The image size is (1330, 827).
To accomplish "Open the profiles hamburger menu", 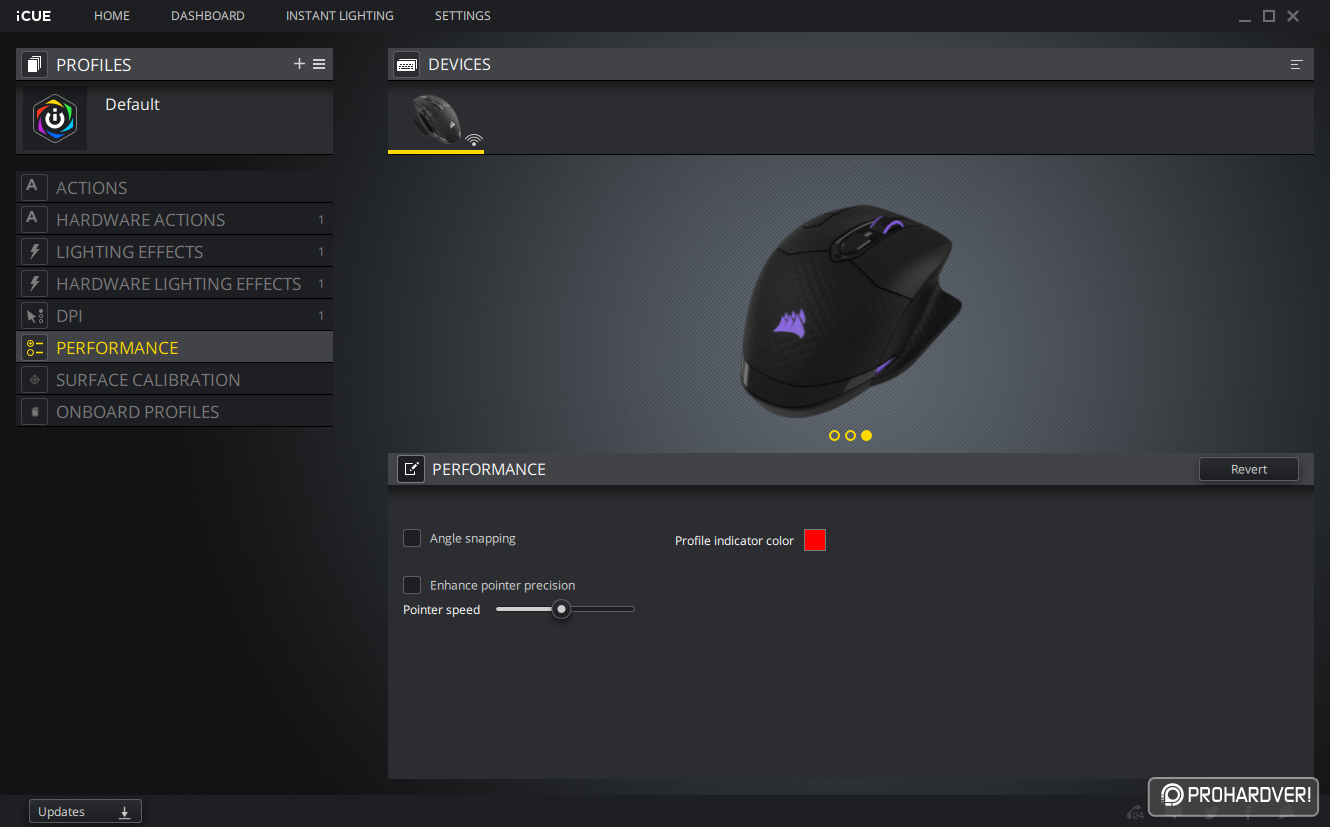I will tap(319, 64).
